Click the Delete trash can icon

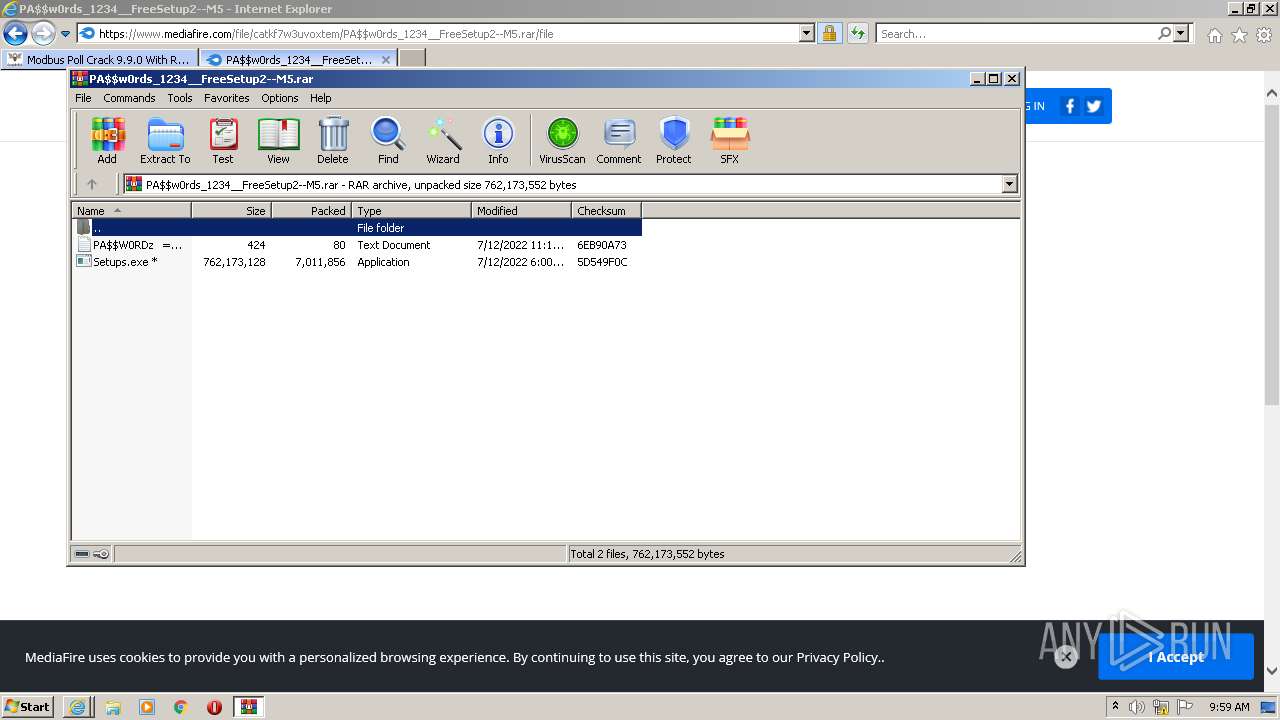333,141
